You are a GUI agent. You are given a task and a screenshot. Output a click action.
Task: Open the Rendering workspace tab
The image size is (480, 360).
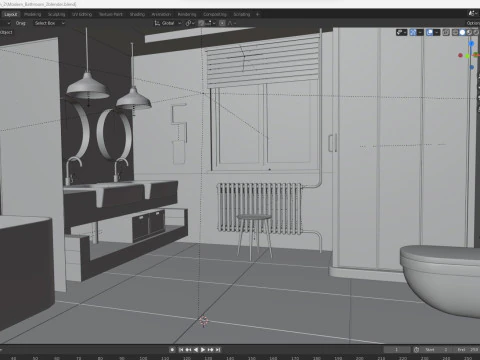187,14
